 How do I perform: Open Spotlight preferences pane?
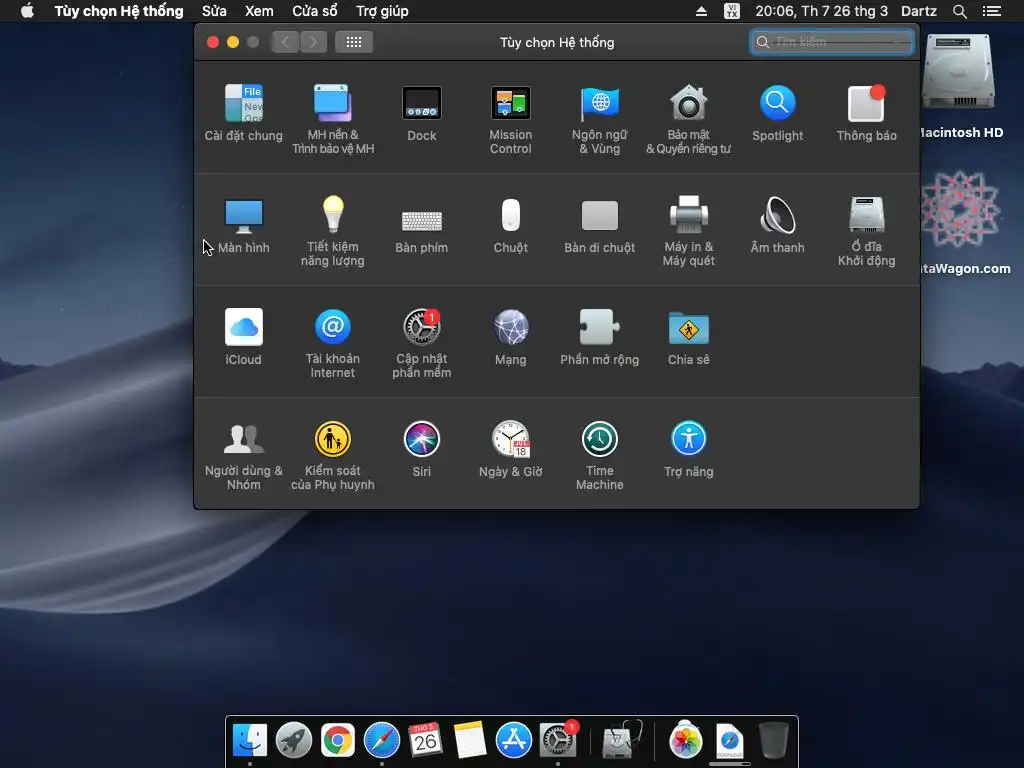[x=777, y=113]
